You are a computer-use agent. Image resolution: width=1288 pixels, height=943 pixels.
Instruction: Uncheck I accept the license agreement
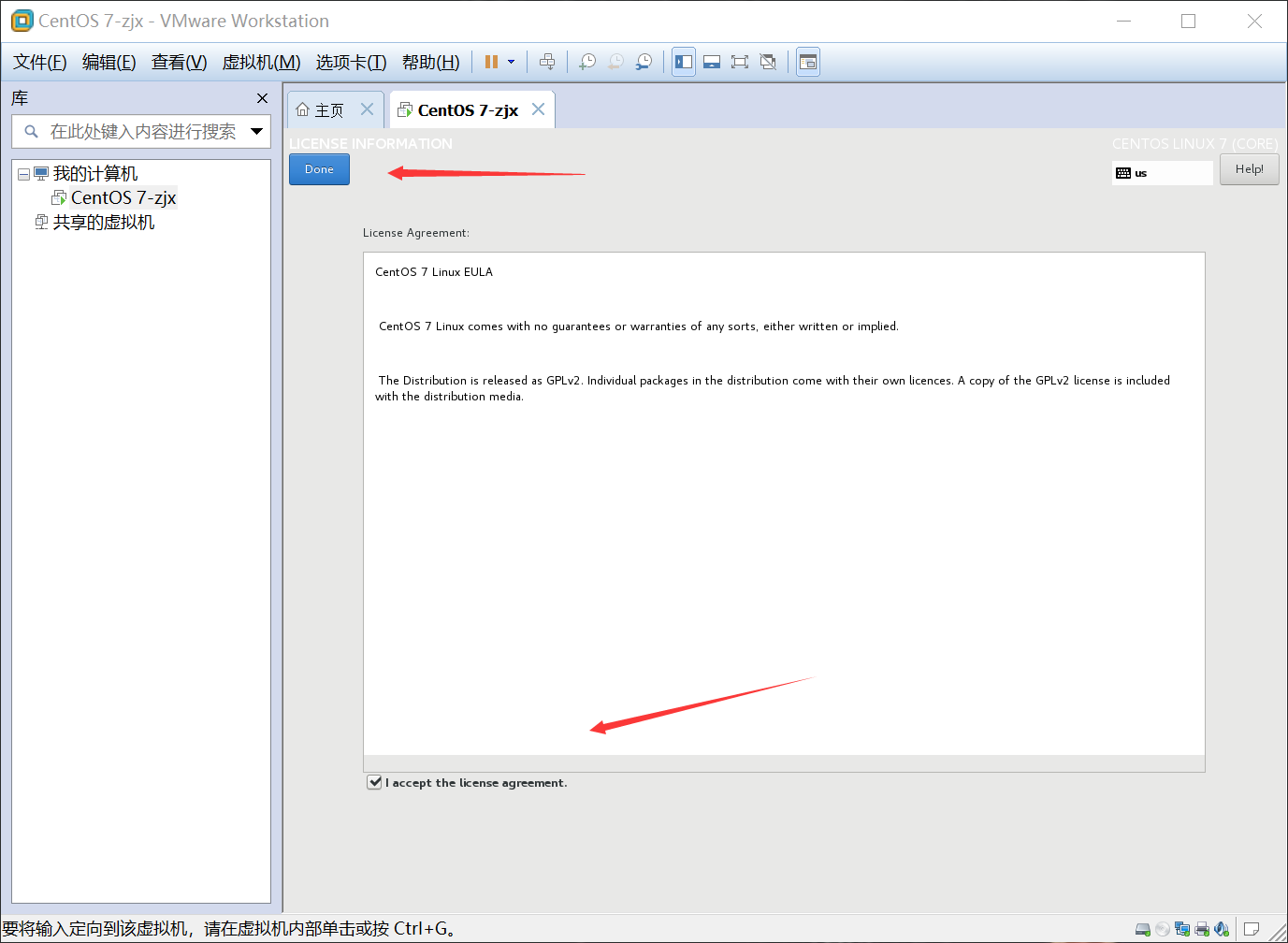click(374, 782)
